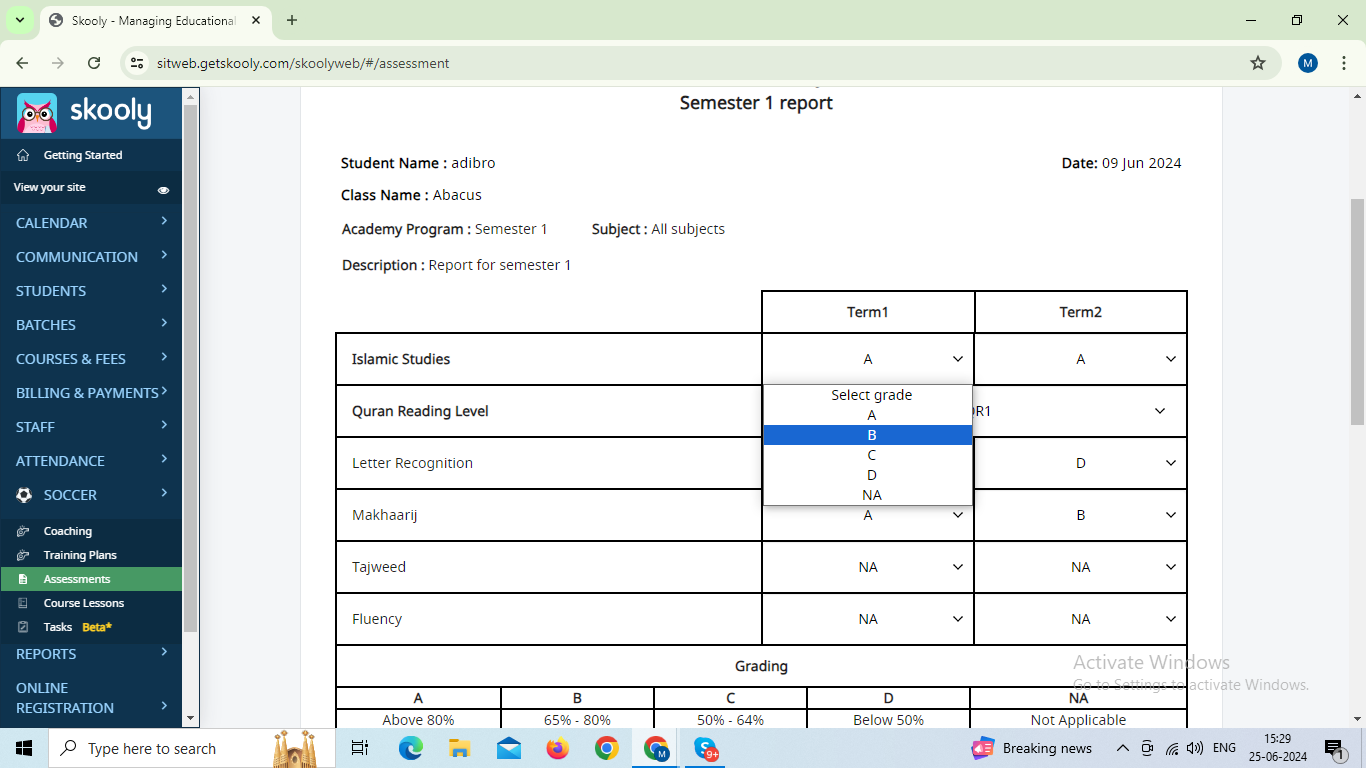
Task: Open Task View in the taskbar
Action: tap(360, 748)
